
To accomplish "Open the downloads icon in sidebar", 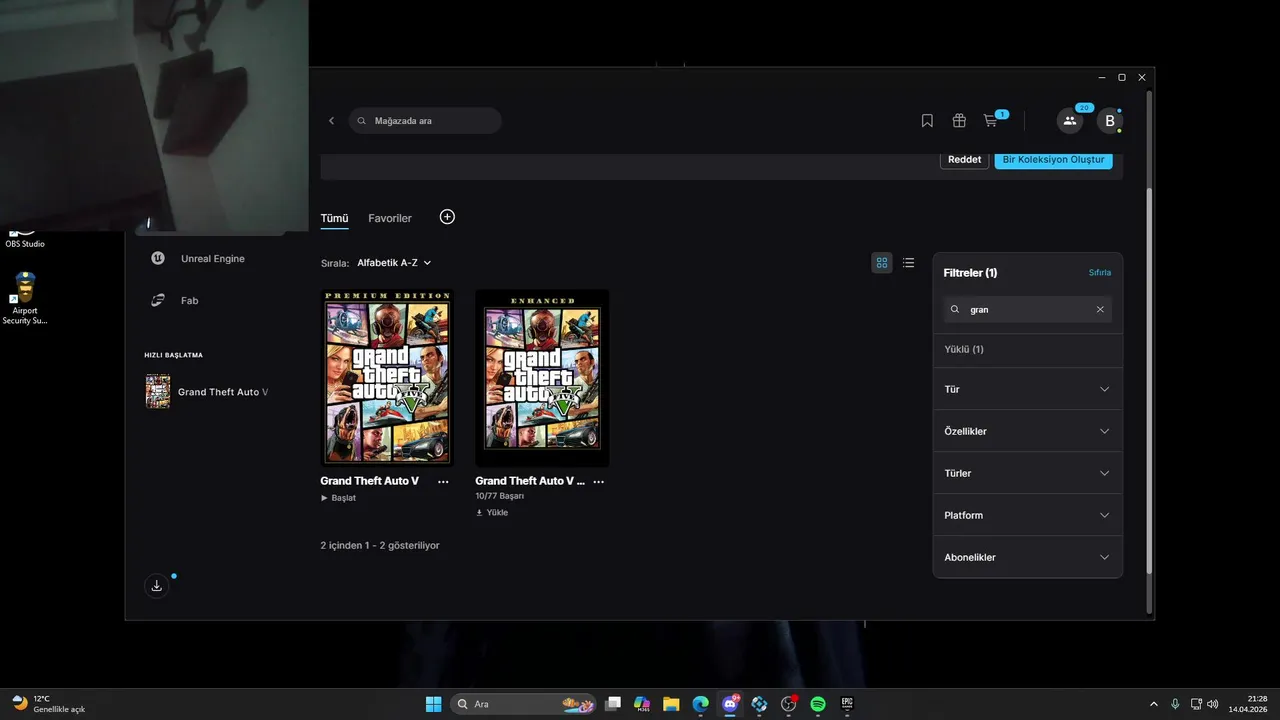I will click(x=156, y=586).
